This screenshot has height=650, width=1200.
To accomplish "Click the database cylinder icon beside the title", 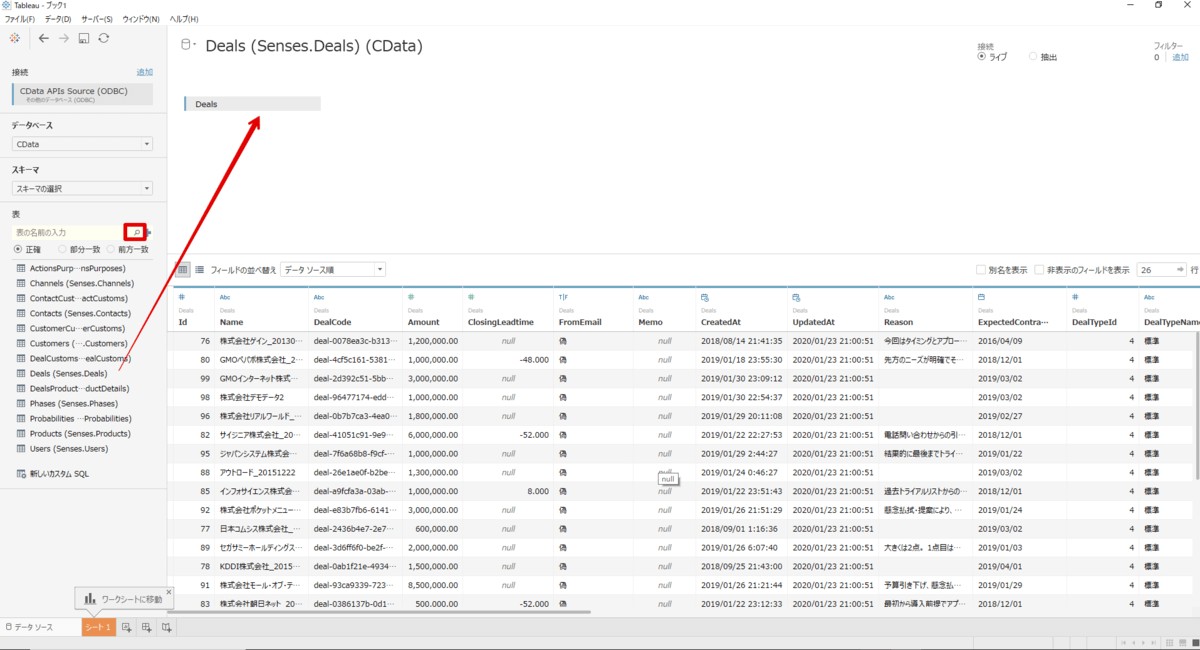I will click(x=185, y=45).
